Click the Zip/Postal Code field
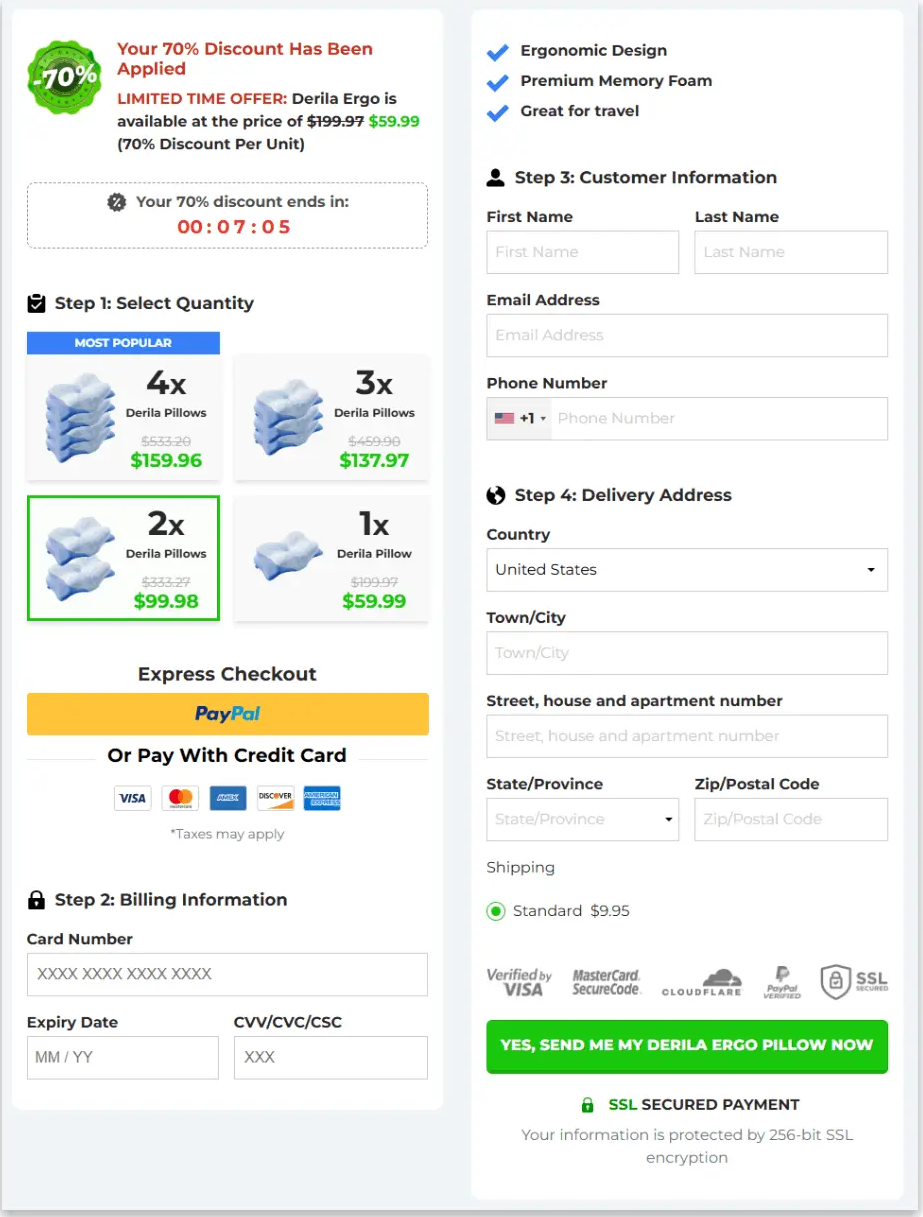 [x=791, y=819]
